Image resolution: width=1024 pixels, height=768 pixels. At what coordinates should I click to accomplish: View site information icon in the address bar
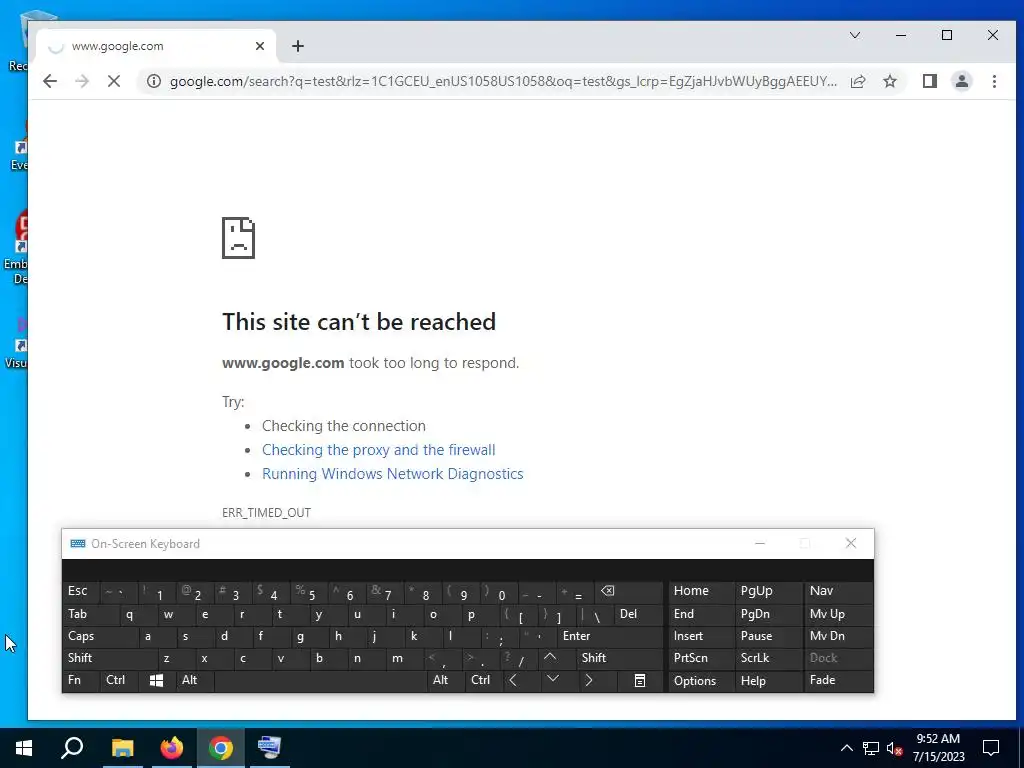coord(153,81)
